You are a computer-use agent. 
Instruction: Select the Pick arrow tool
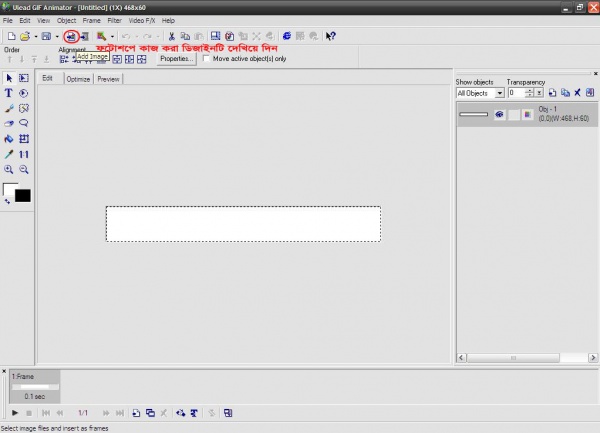9,78
